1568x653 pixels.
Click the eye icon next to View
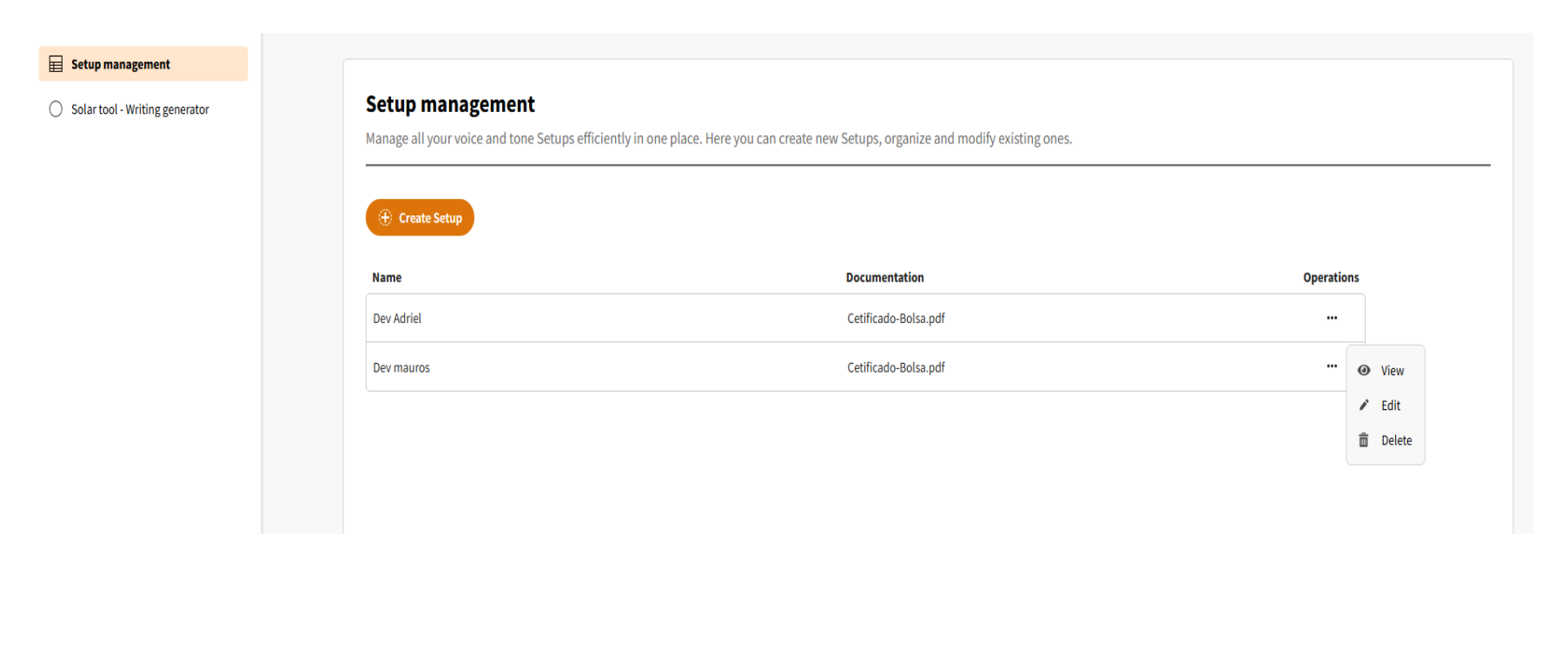point(1364,371)
